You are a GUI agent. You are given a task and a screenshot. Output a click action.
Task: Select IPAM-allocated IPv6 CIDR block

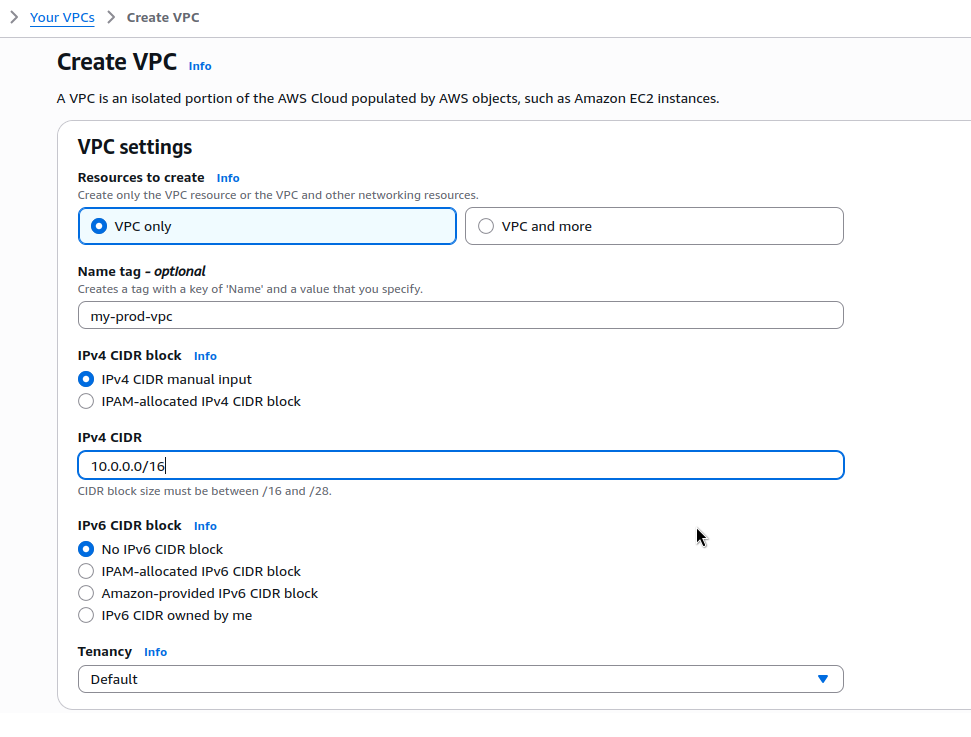[189, 571]
